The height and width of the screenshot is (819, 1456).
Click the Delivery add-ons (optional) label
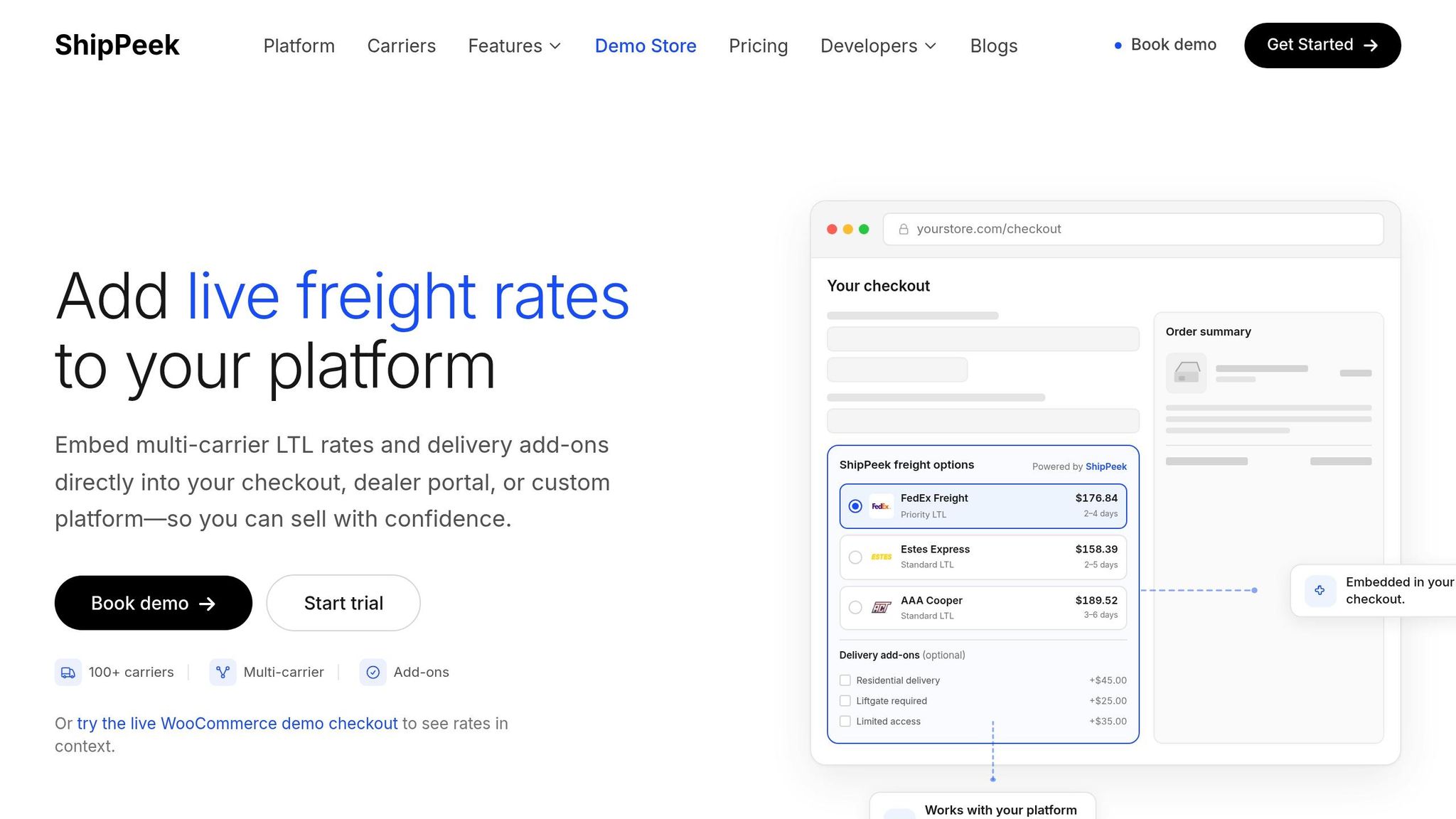902,655
